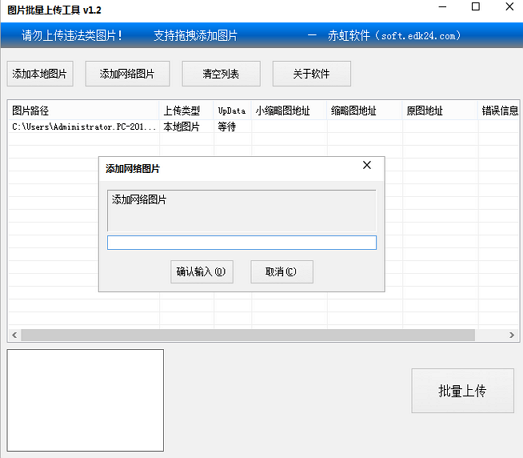Image resolution: width=523 pixels, height=458 pixels.
Task: Click the 添加网络图片 toolbar button
Action: click(127, 74)
